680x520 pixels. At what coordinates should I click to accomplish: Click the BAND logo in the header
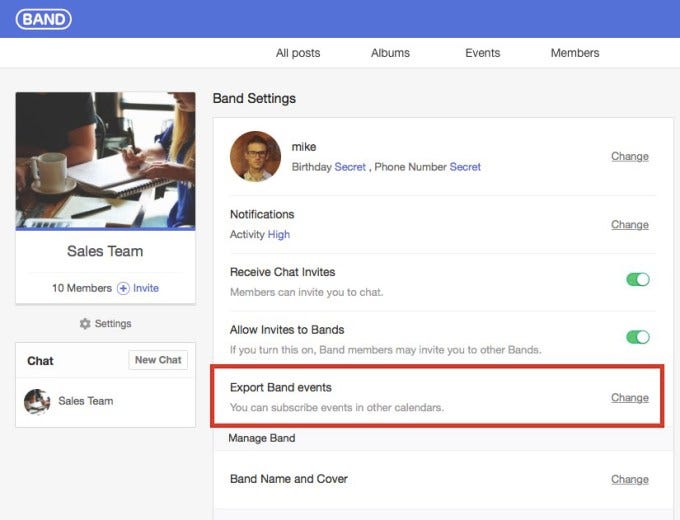point(44,20)
